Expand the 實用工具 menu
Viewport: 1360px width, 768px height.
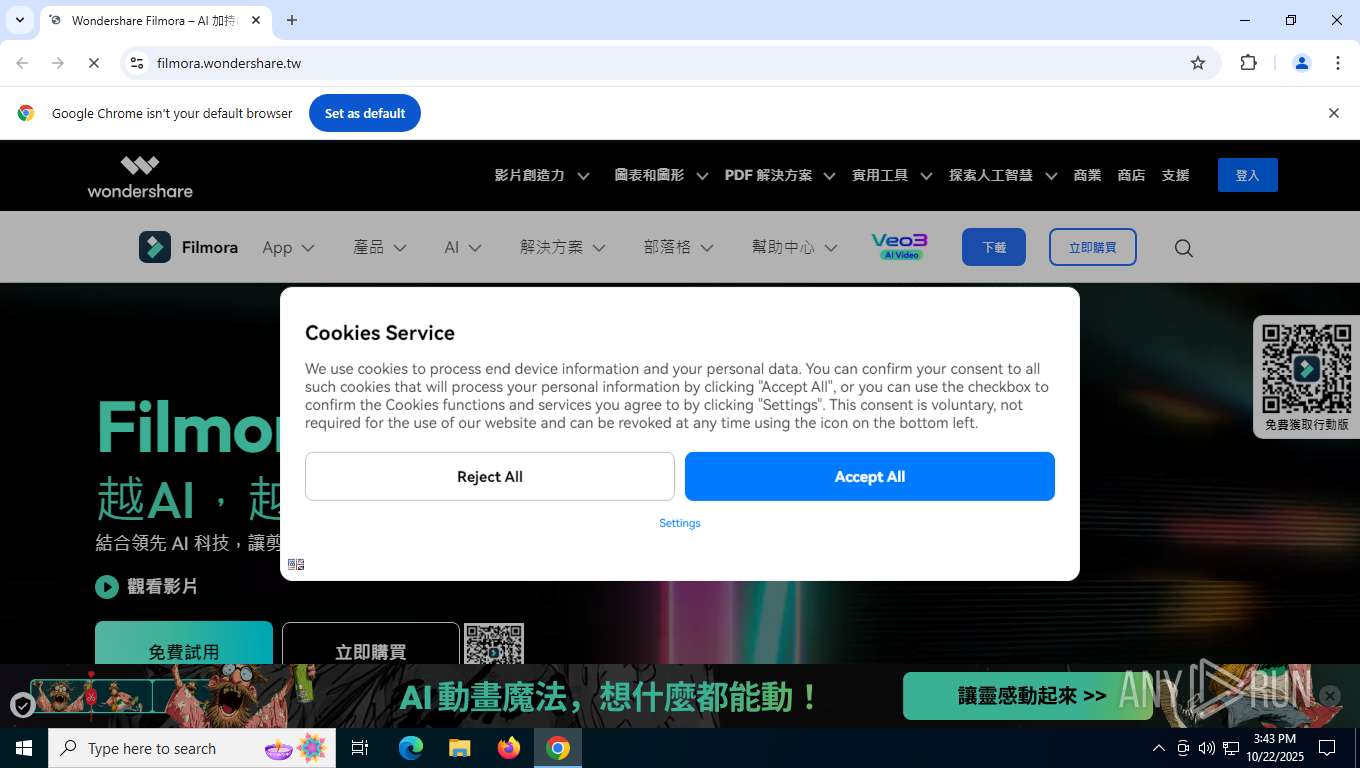coord(892,175)
